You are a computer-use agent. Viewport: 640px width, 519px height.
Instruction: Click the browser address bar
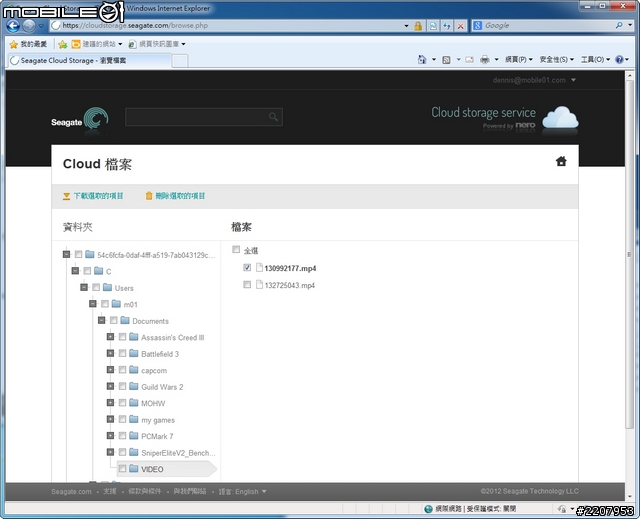click(229, 26)
